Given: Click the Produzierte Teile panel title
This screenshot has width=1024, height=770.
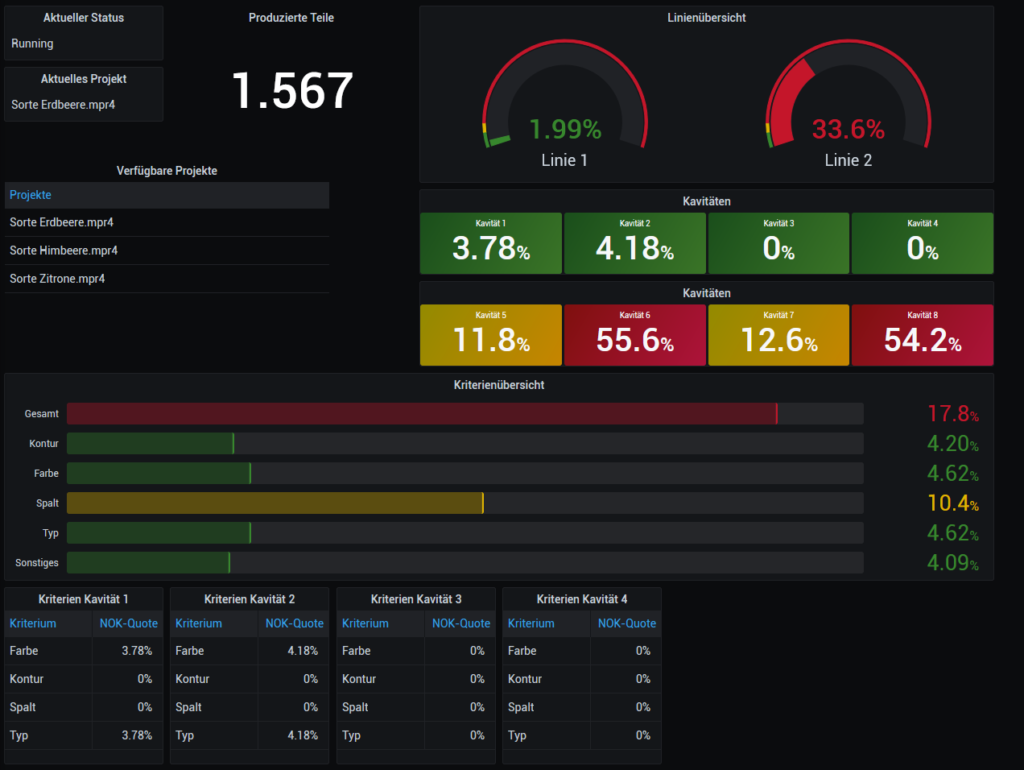Looking at the screenshot, I should [291, 18].
